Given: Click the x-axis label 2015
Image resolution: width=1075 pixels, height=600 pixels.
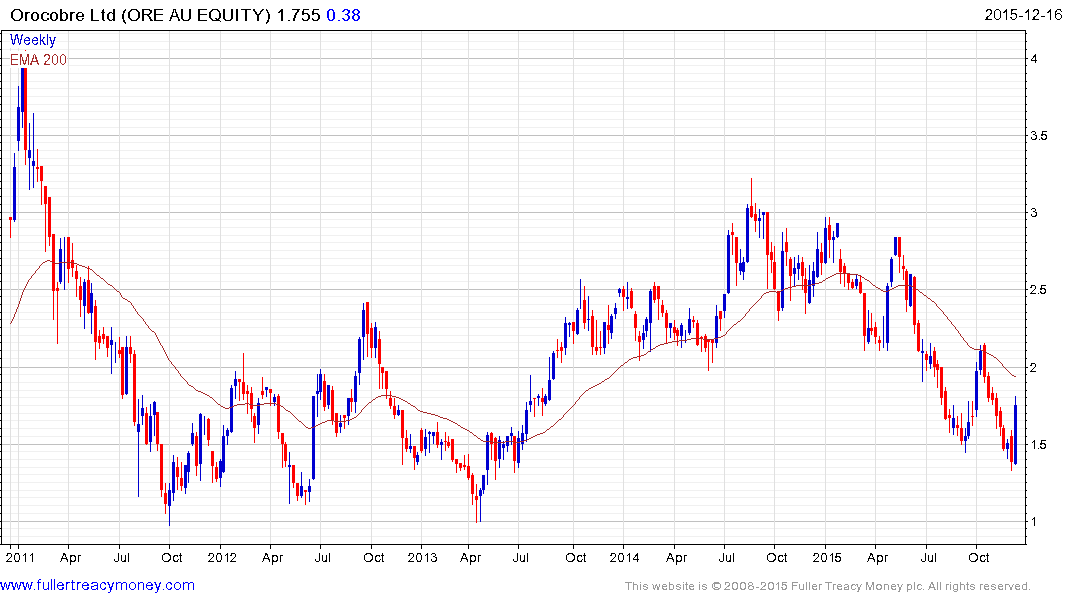Looking at the screenshot, I should click(826, 557).
